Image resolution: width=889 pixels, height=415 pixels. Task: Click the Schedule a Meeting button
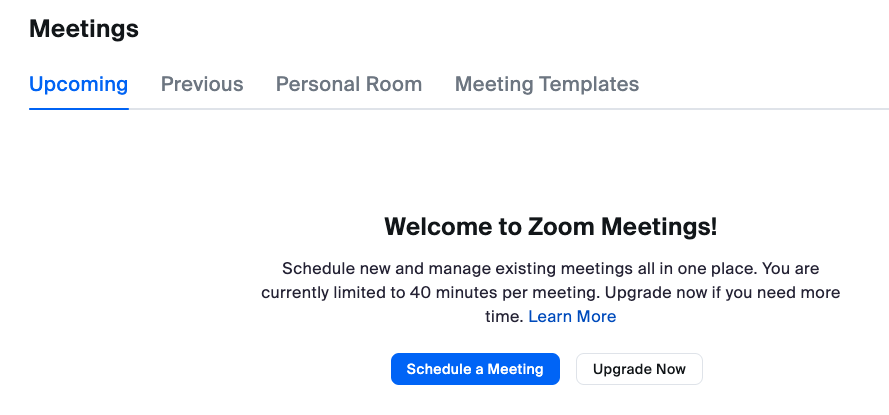[x=475, y=369]
